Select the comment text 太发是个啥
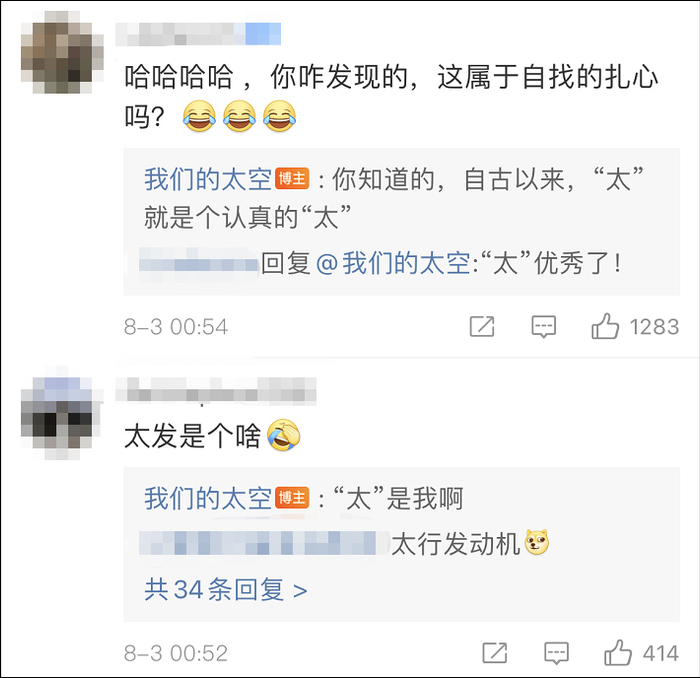The height and width of the screenshot is (678, 700). point(192,436)
